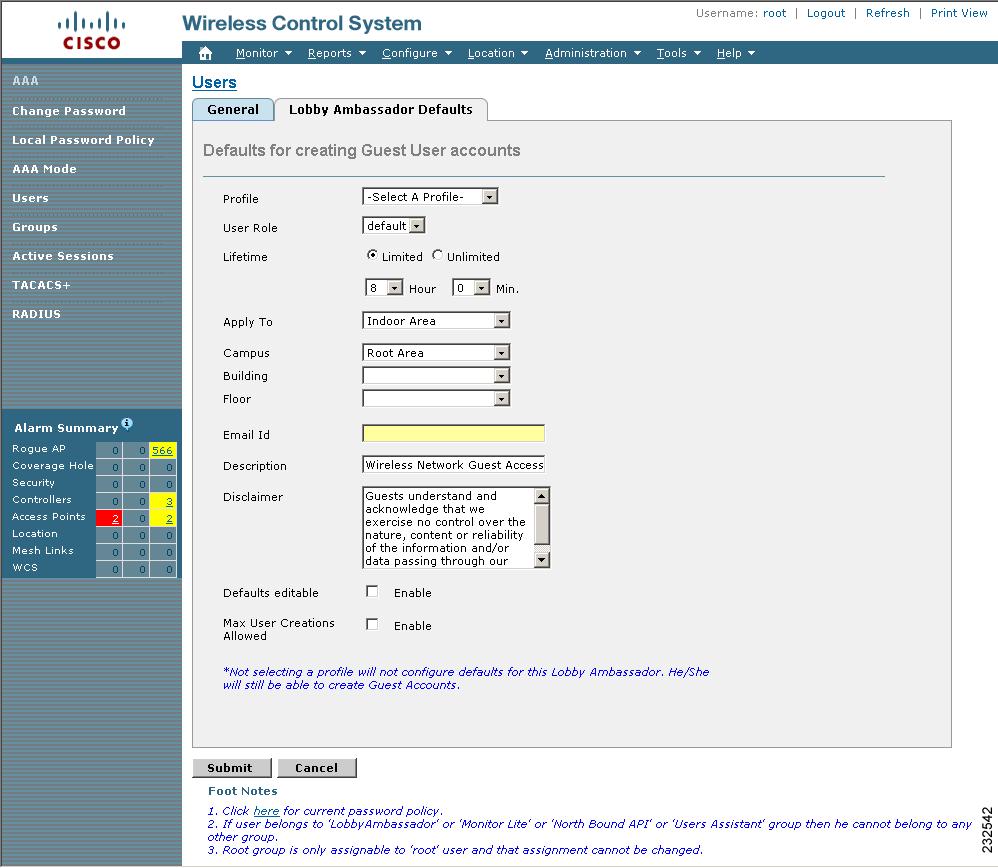Open the 'here' password policy link
Image resolution: width=998 pixels, height=868 pixels.
coord(266,811)
